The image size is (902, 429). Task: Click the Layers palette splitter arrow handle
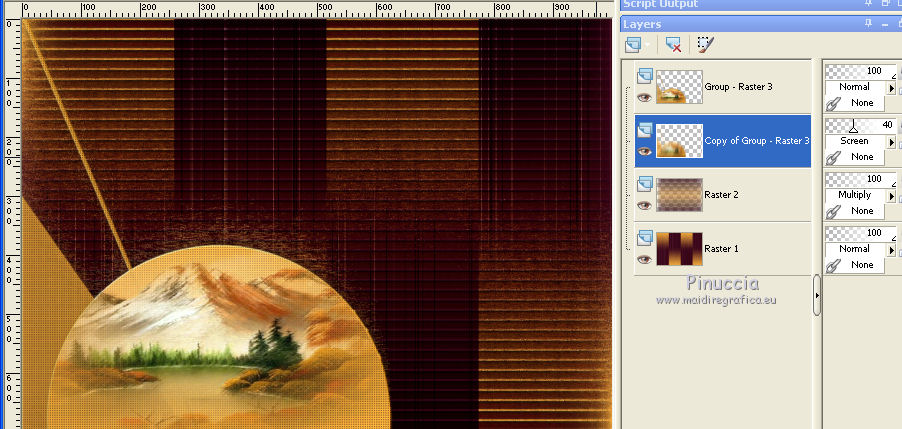tap(817, 295)
